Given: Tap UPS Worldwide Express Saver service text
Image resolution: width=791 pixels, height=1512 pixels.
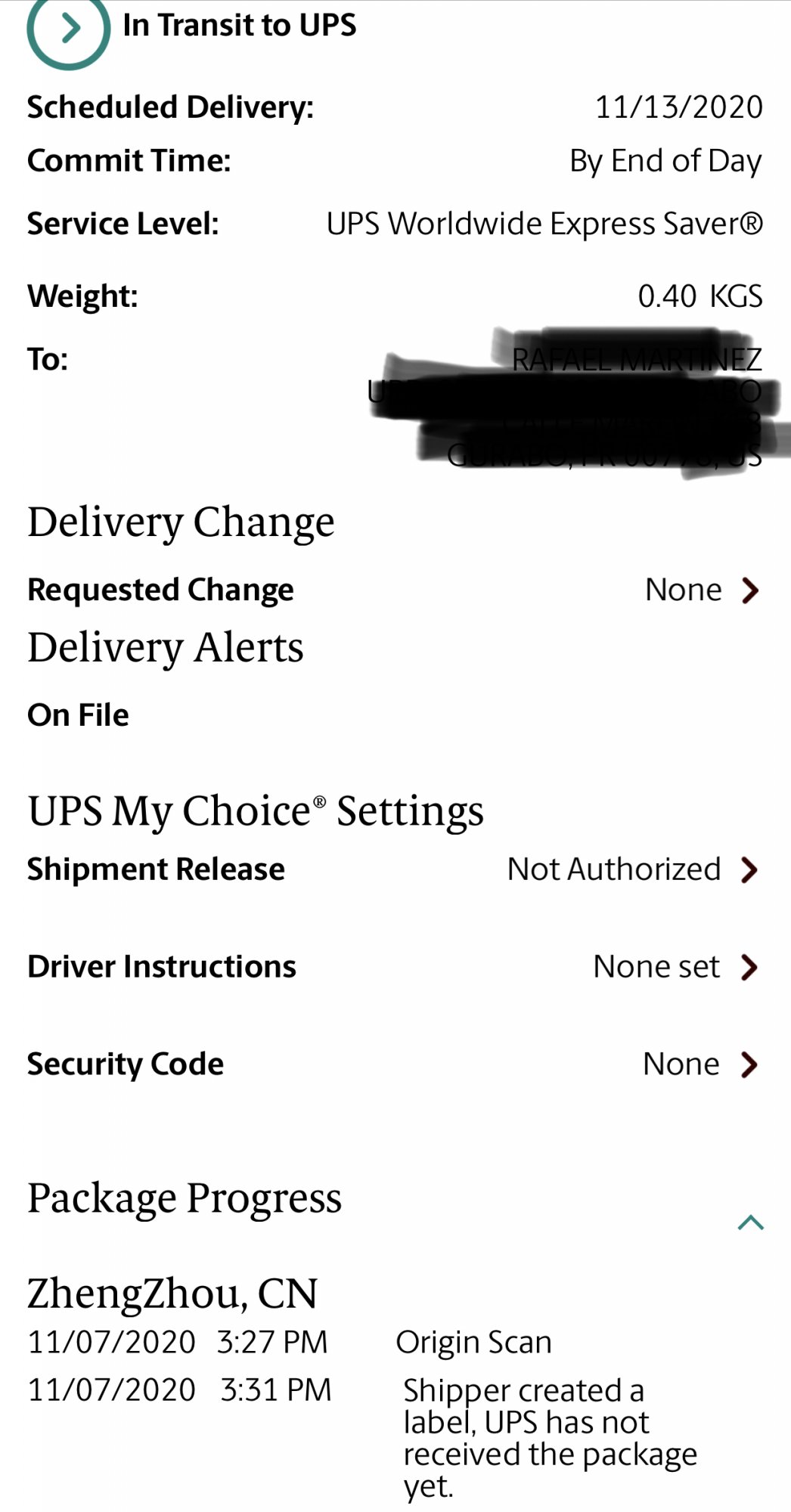Looking at the screenshot, I should [x=544, y=225].
